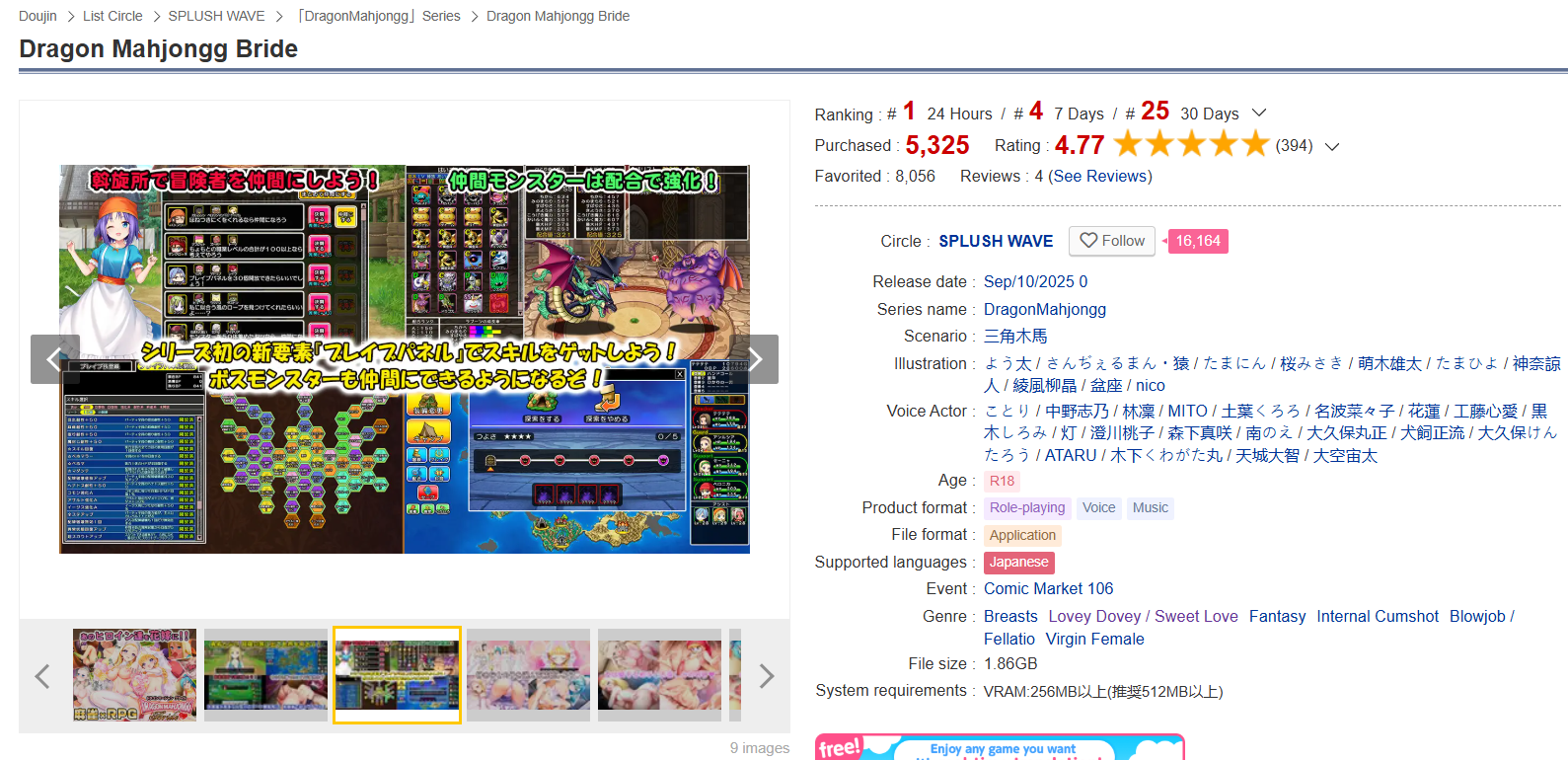Go to the previous preview image
1568x760 pixels.
tap(55, 359)
